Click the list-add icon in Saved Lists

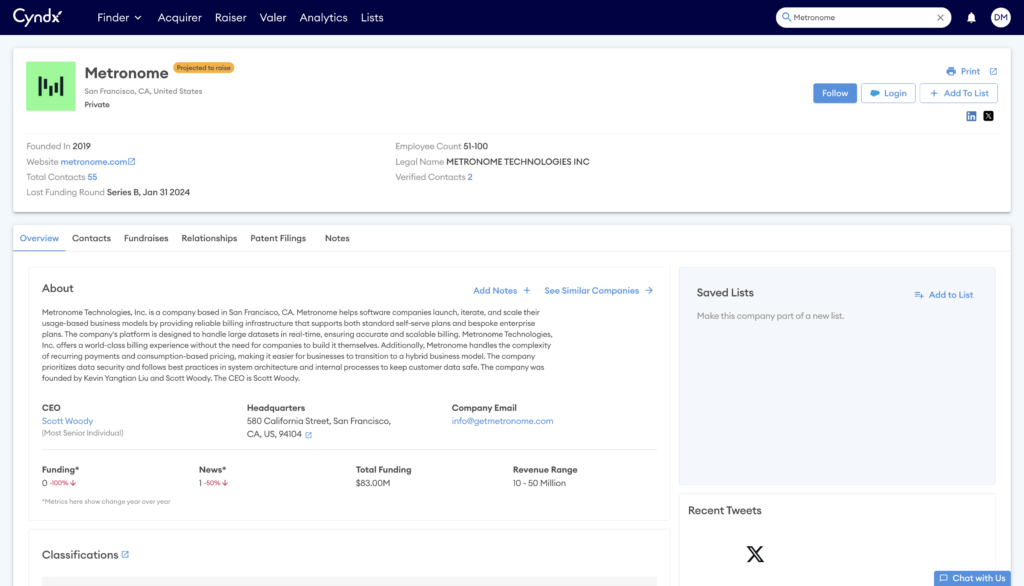coord(919,295)
